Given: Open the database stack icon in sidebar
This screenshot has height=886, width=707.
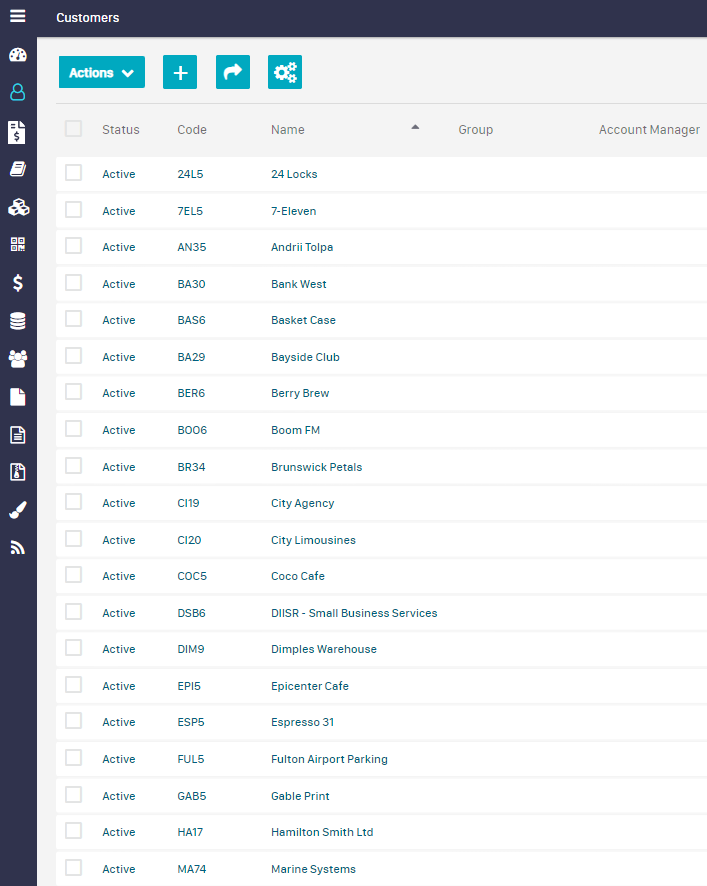Looking at the screenshot, I should [x=18, y=321].
